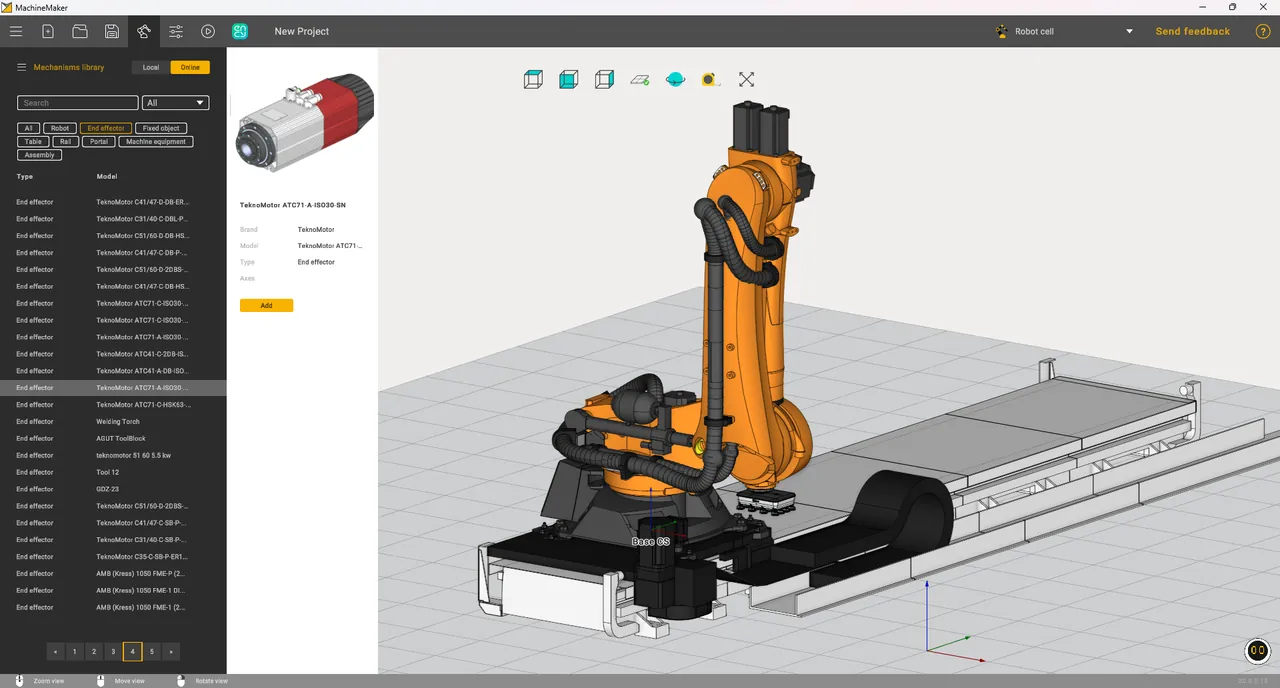Image resolution: width=1280 pixels, height=688 pixels.
Task: Open the Mechanisms library list menu icon
Action: (x=22, y=67)
